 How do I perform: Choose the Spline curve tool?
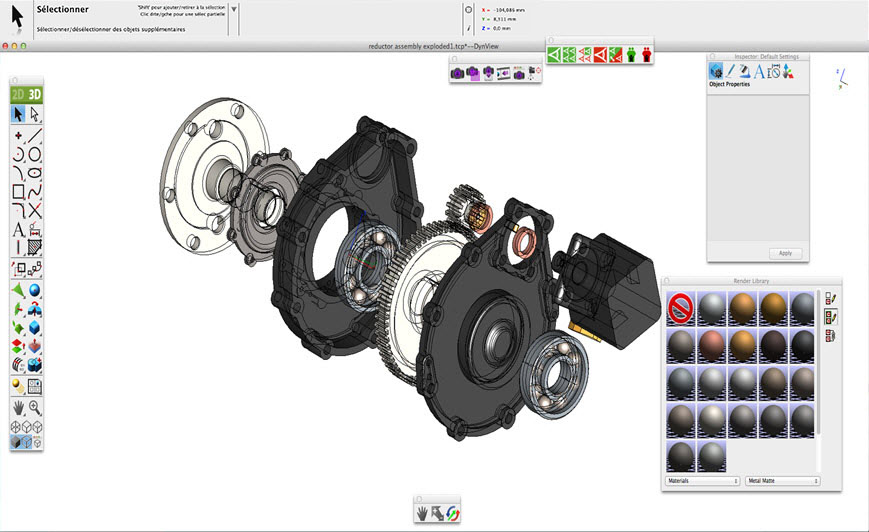point(34,192)
